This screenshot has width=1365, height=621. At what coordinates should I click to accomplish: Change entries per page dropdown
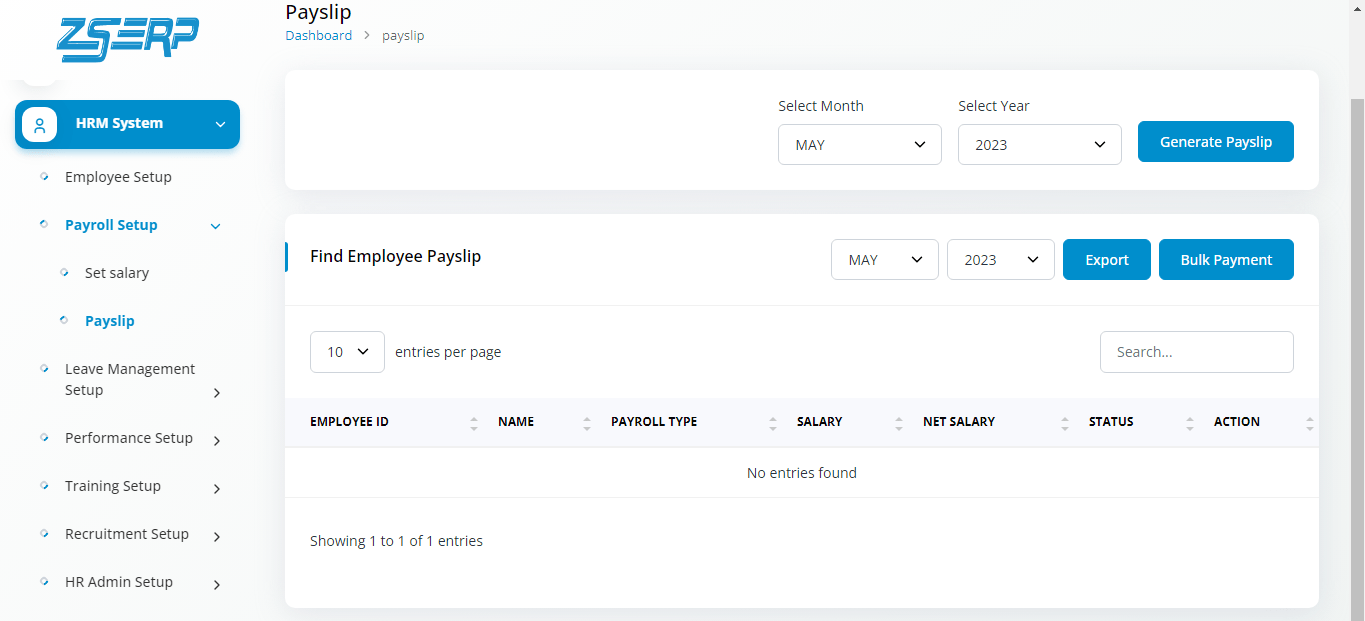(x=347, y=352)
